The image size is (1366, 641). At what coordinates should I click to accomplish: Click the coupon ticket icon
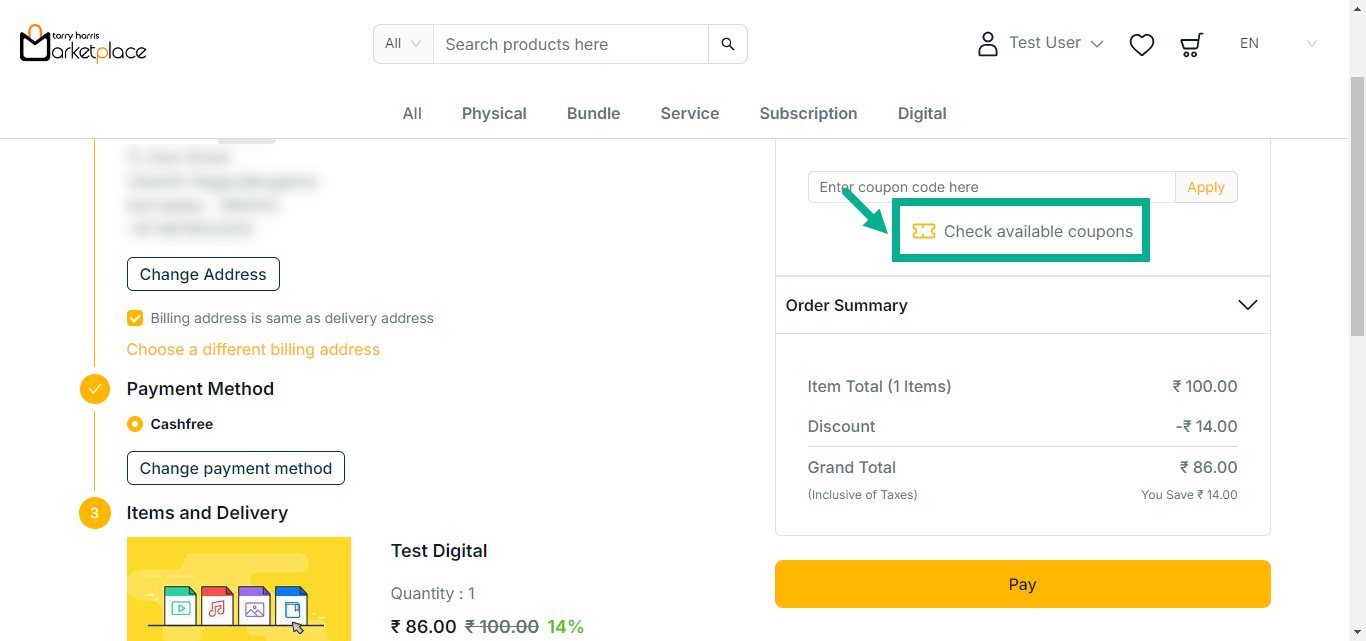point(924,232)
